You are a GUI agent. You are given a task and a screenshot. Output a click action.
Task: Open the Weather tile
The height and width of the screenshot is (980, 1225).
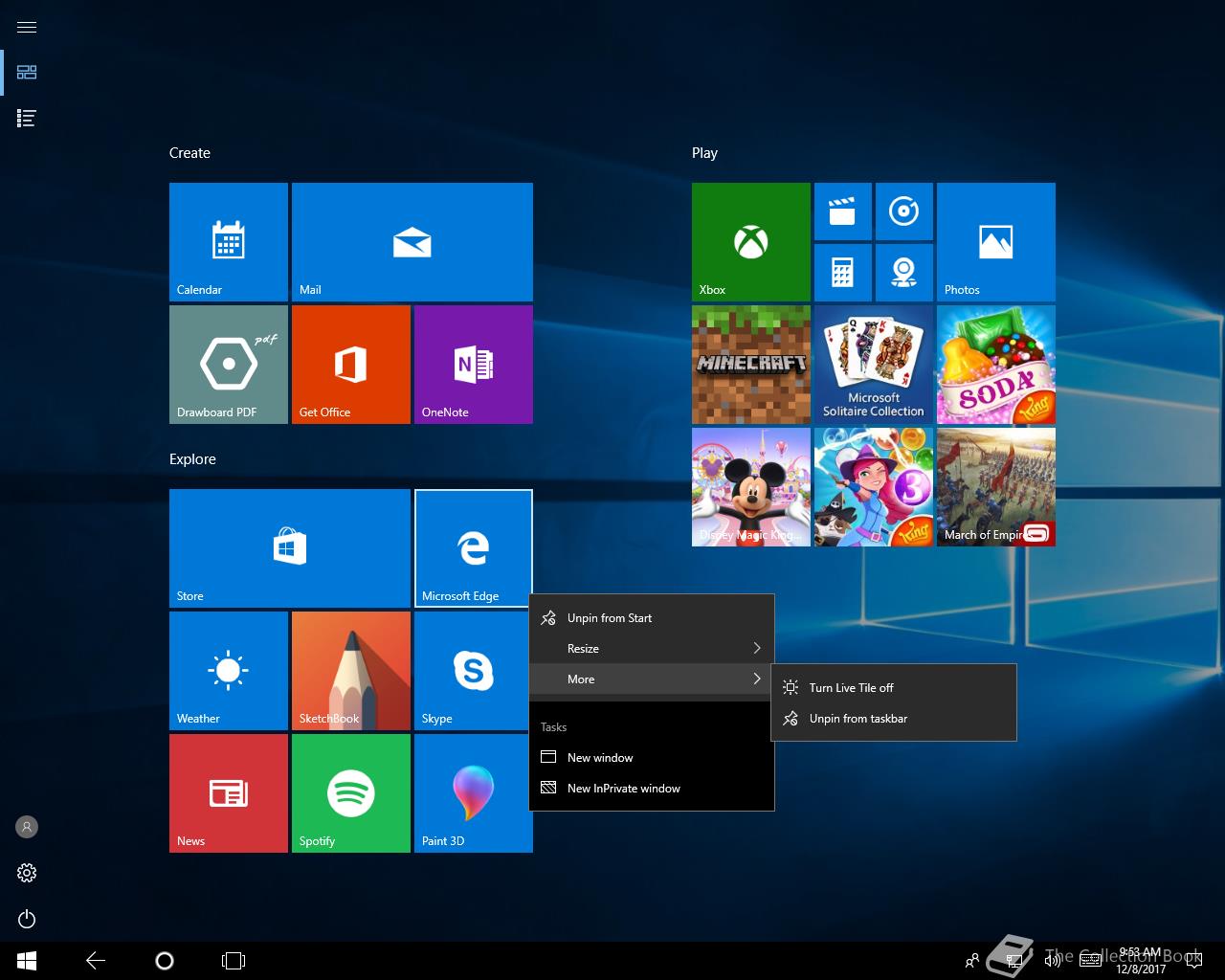coord(229,671)
